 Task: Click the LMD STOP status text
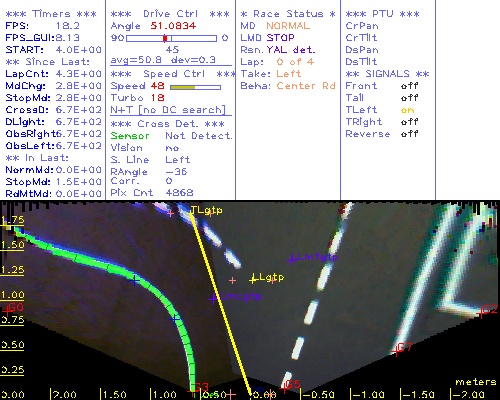point(267,38)
